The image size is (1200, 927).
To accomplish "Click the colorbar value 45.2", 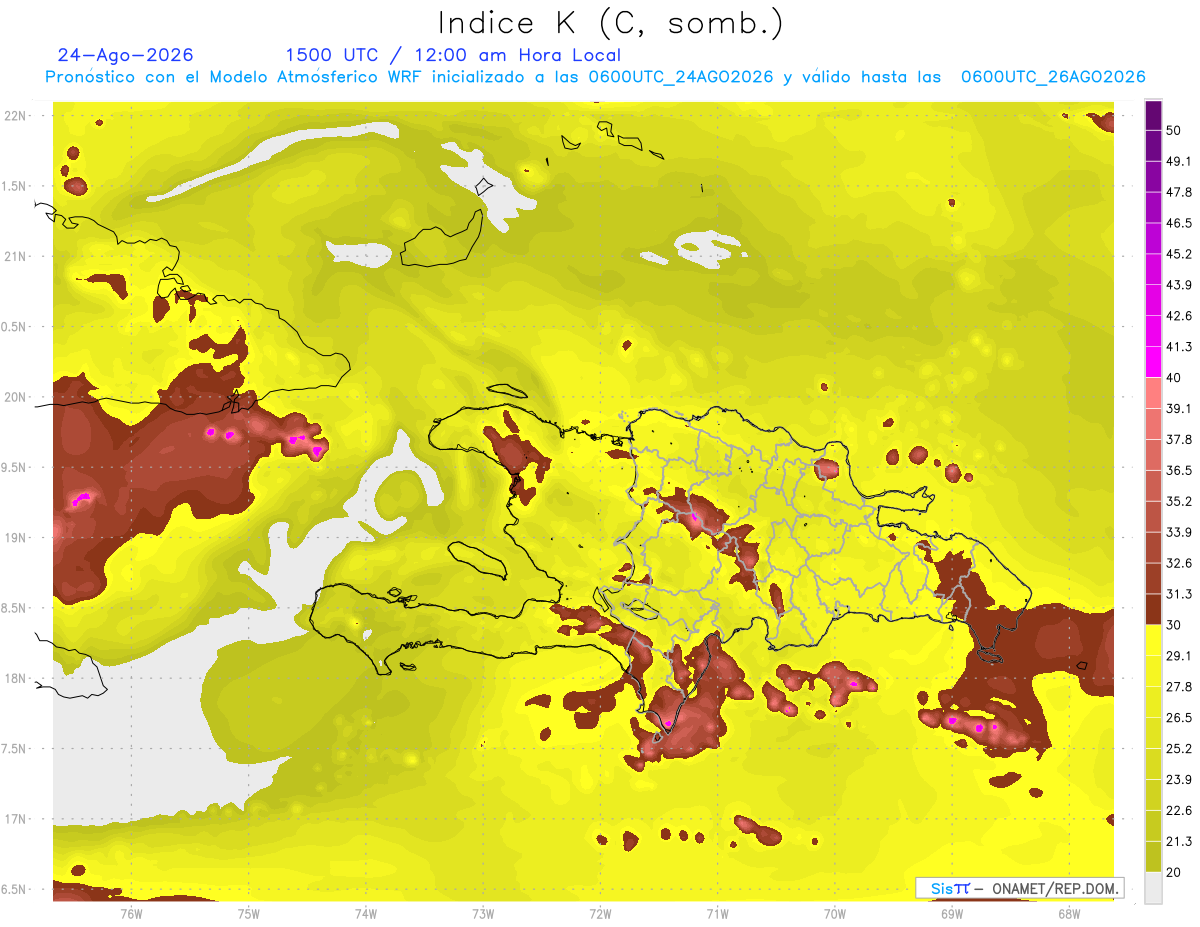I will click(x=1179, y=254).
